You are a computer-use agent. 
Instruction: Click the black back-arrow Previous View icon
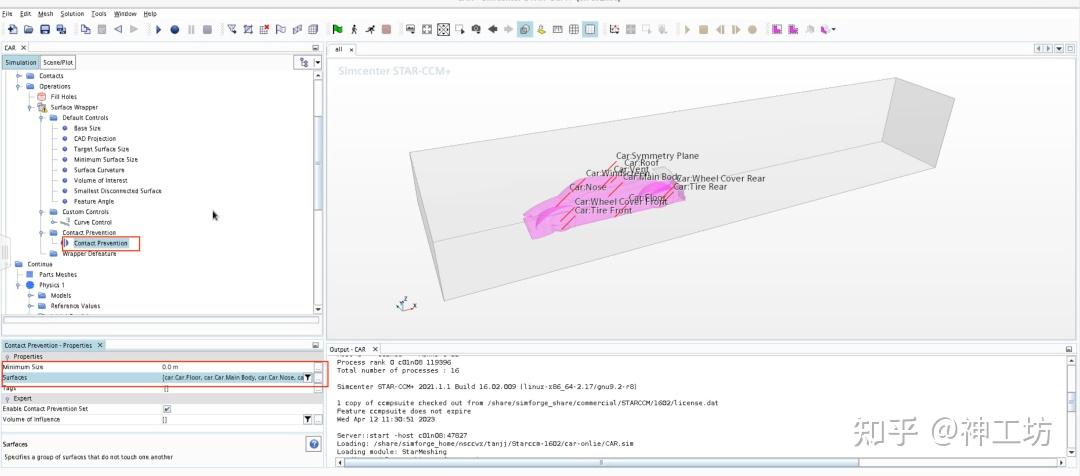tap(492, 29)
